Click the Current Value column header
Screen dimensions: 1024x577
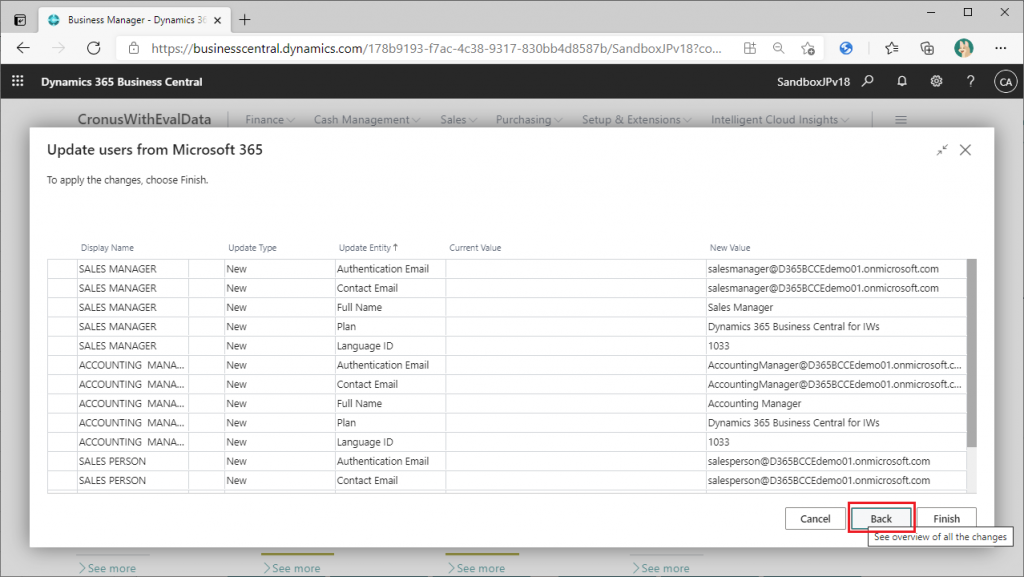pyautogui.click(x=475, y=248)
